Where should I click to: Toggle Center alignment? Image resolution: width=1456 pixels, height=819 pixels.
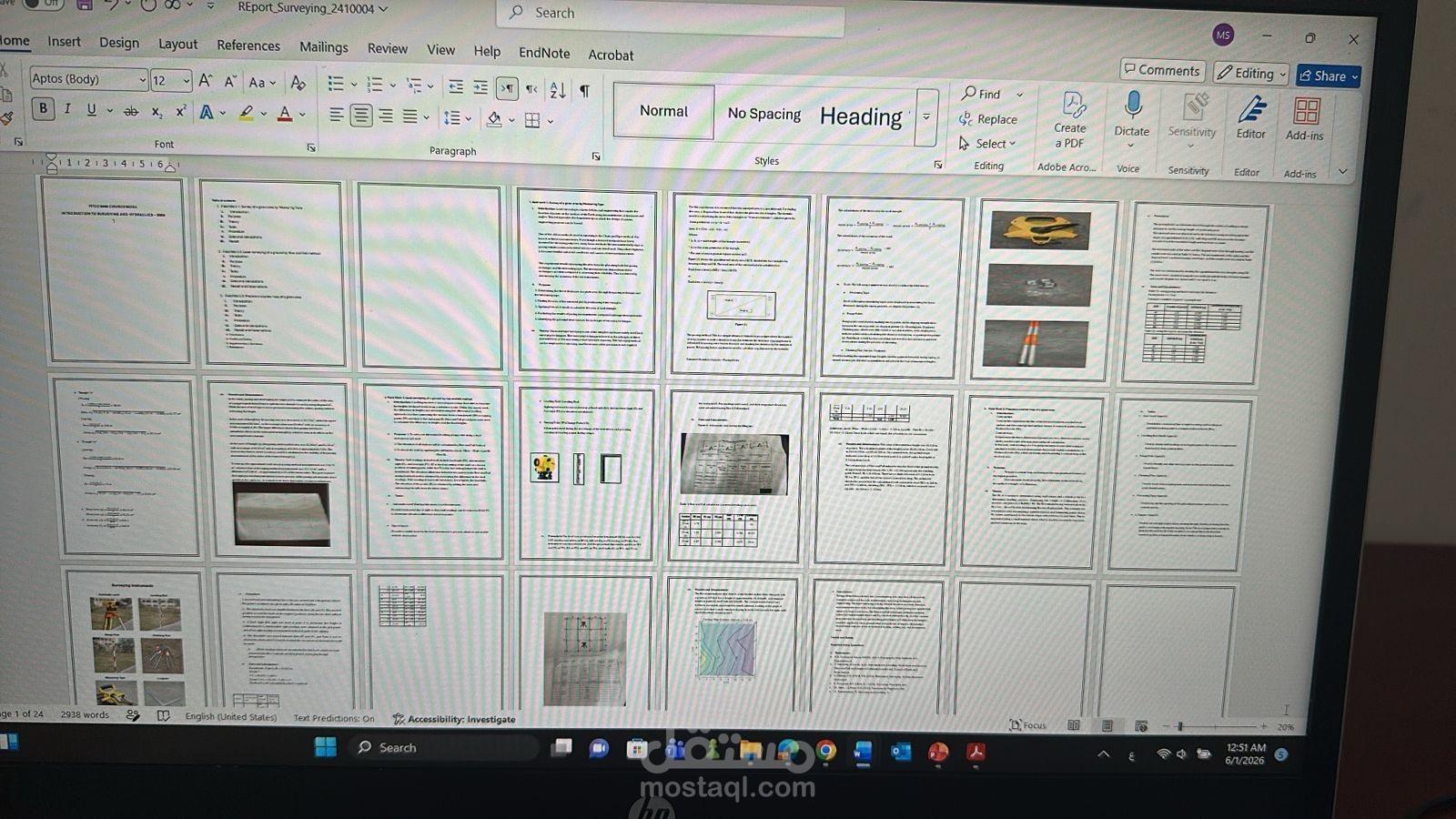point(361,116)
